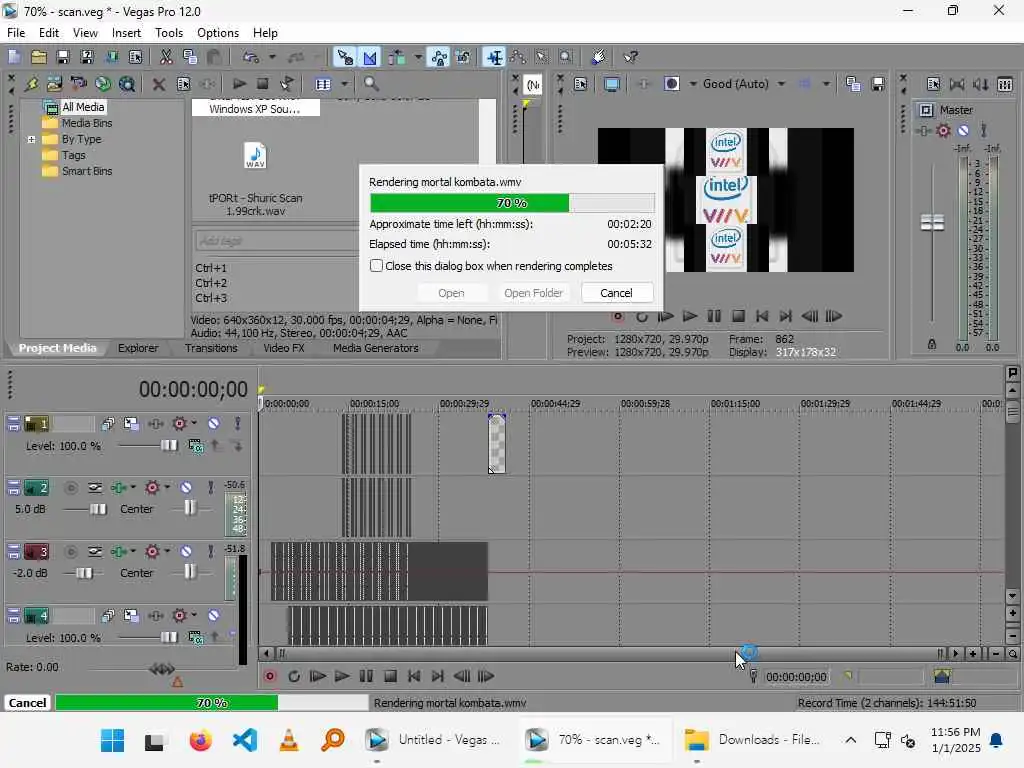Open the Insert menu
This screenshot has height=768, width=1024.
[126, 33]
